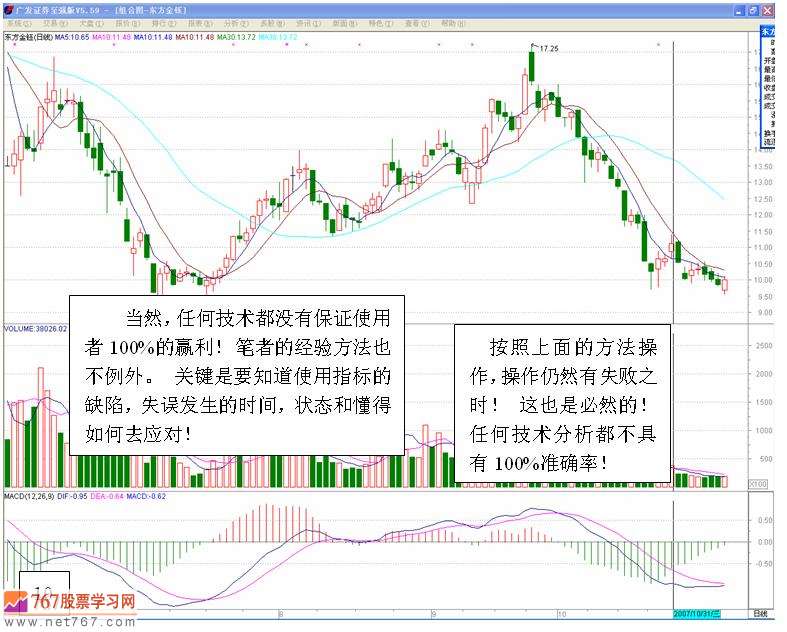Select the 东方金钰(日线) chart title label

pyautogui.click(x=29, y=37)
